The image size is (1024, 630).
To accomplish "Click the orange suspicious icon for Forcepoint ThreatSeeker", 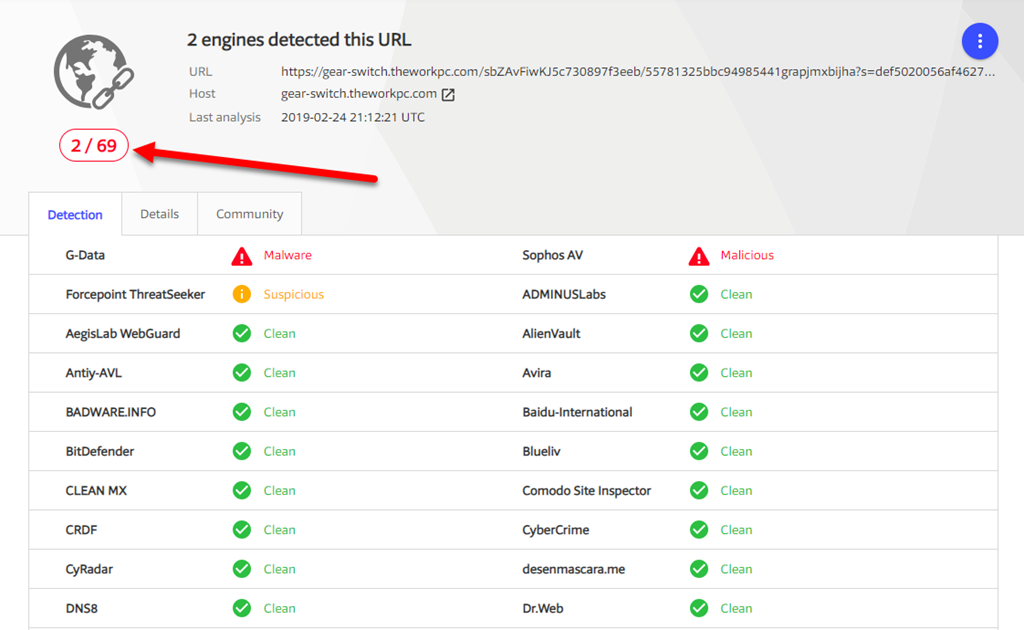I will pos(242,295).
